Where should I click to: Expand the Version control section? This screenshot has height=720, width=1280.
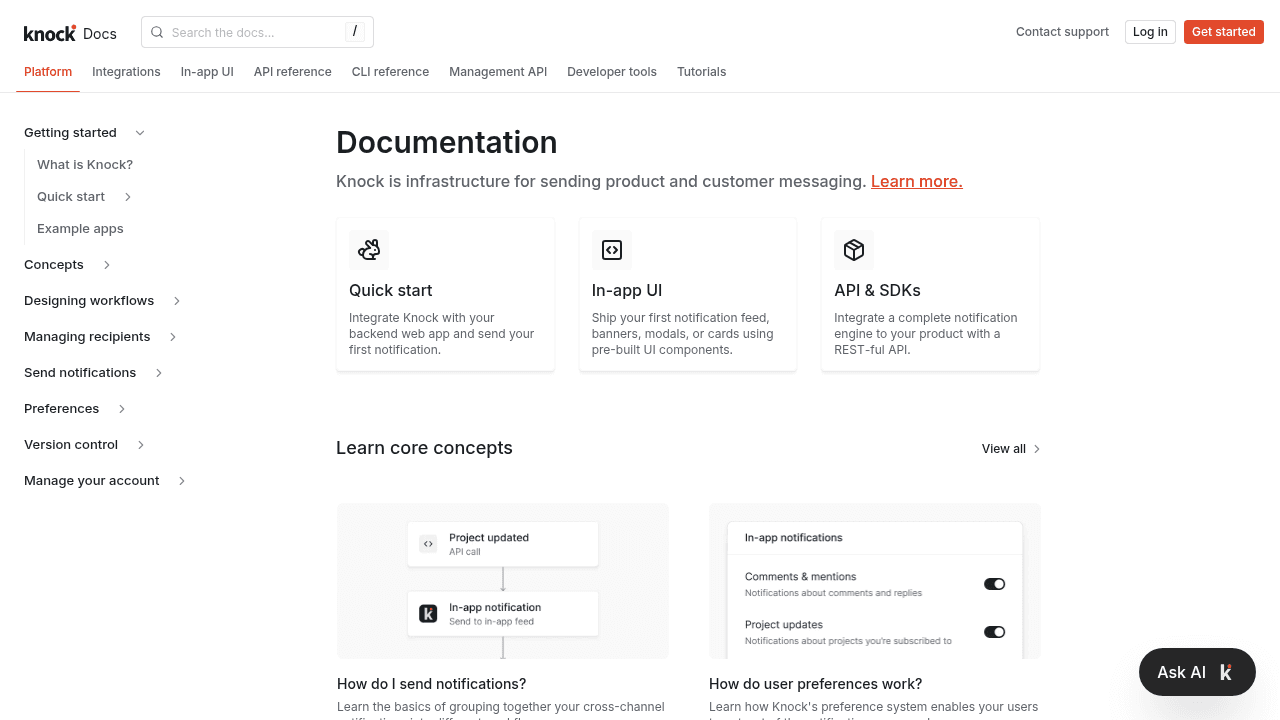tap(141, 445)
